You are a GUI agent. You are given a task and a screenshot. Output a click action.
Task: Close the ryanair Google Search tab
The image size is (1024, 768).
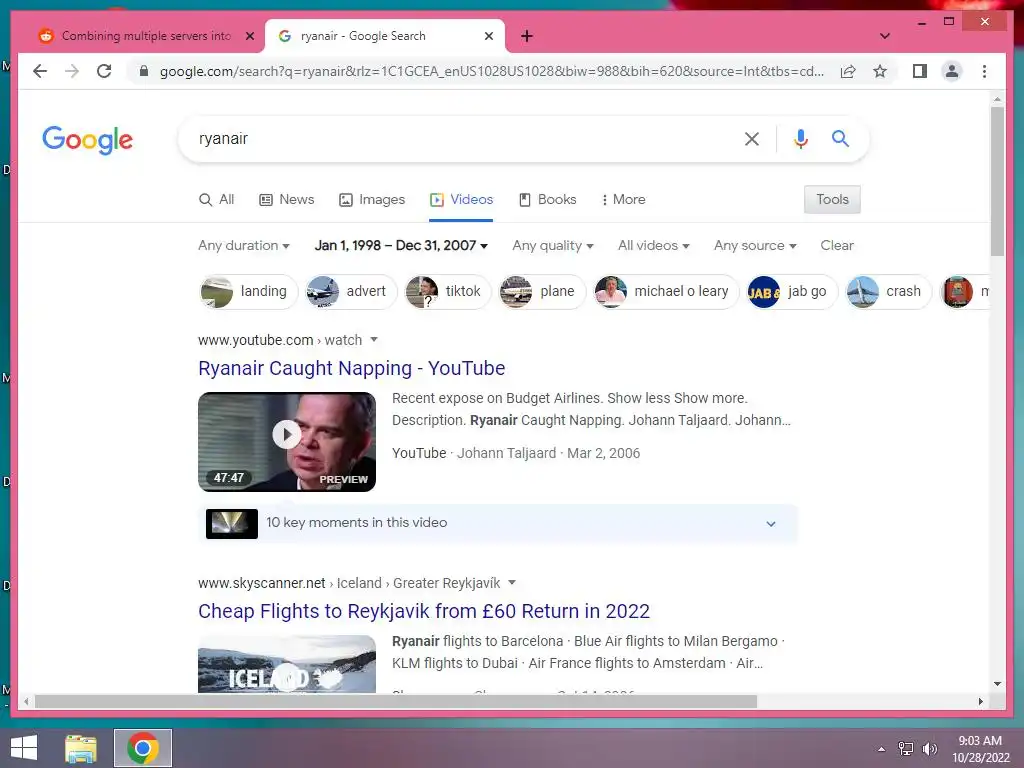tap(488, 36)
